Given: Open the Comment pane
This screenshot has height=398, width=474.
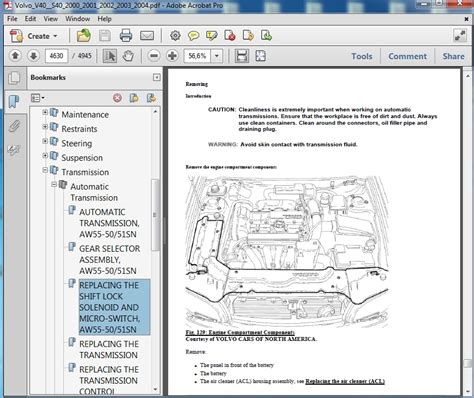Looking at the screenshot, I should pos(407,56).
